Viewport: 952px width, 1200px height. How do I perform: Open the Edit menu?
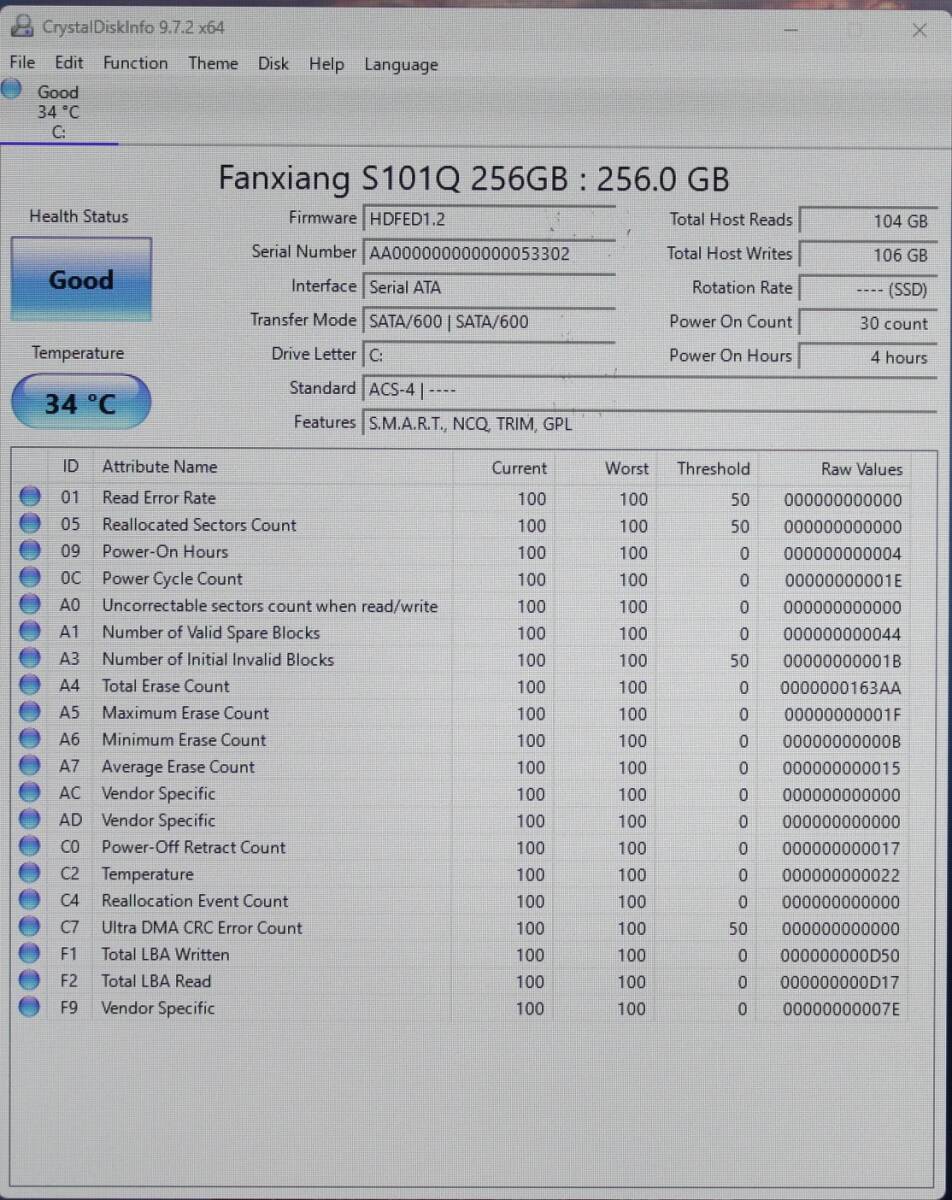pos(69,62)
